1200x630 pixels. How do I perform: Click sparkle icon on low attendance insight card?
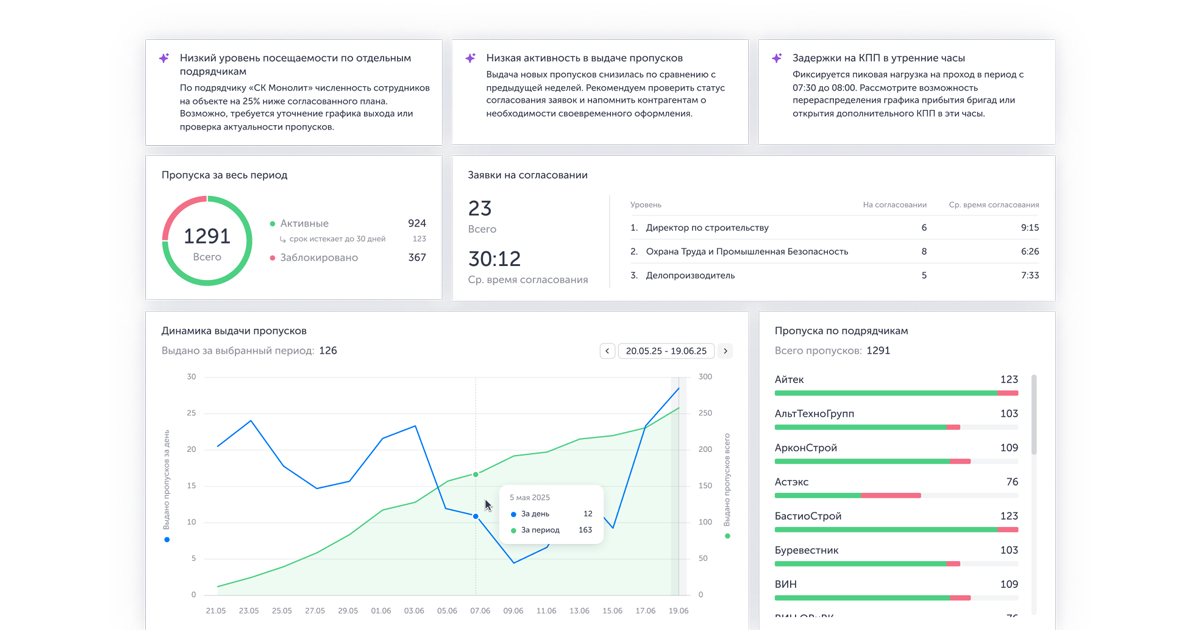(164, 59)
